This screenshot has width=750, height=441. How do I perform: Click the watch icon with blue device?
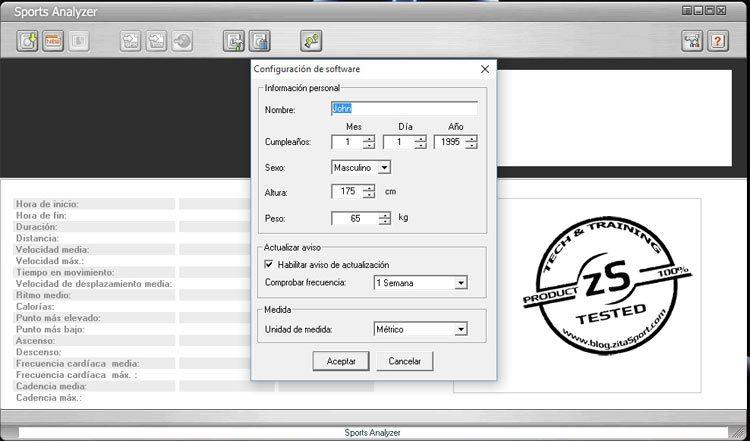click(x=260, y=41)
